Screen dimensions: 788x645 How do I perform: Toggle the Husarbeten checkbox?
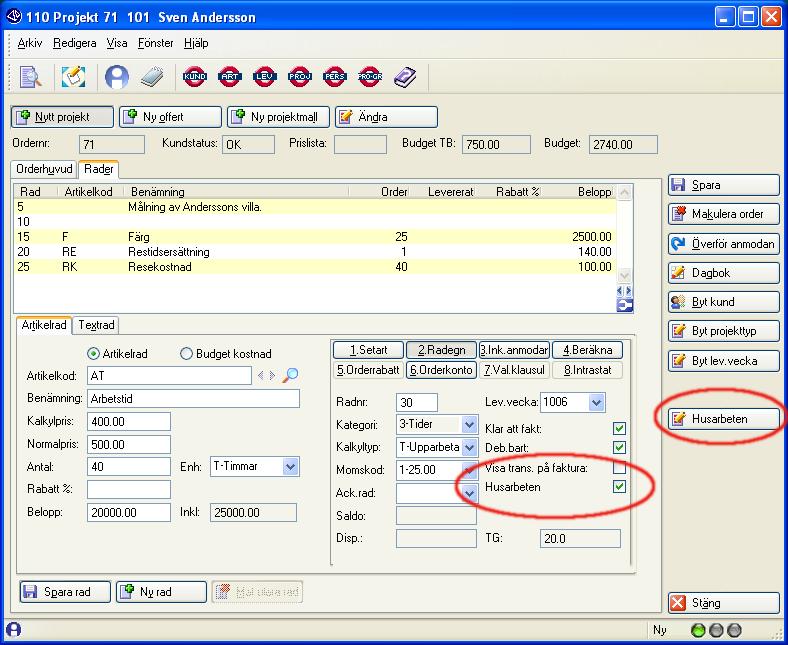coord(619,487)
